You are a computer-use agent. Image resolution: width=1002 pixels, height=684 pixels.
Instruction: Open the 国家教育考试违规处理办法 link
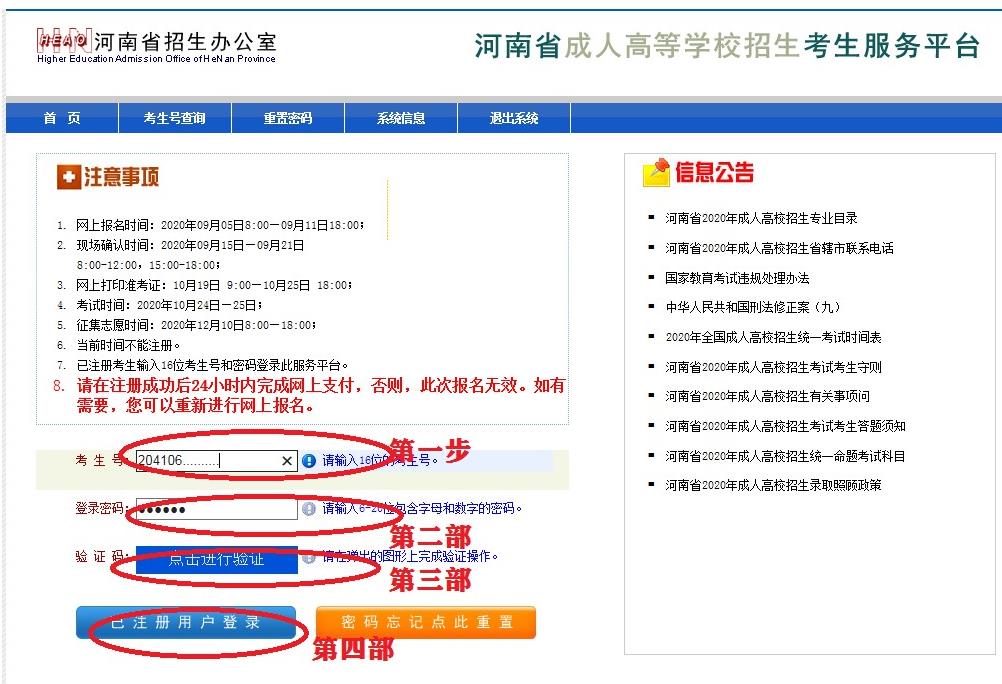point(737,278)
